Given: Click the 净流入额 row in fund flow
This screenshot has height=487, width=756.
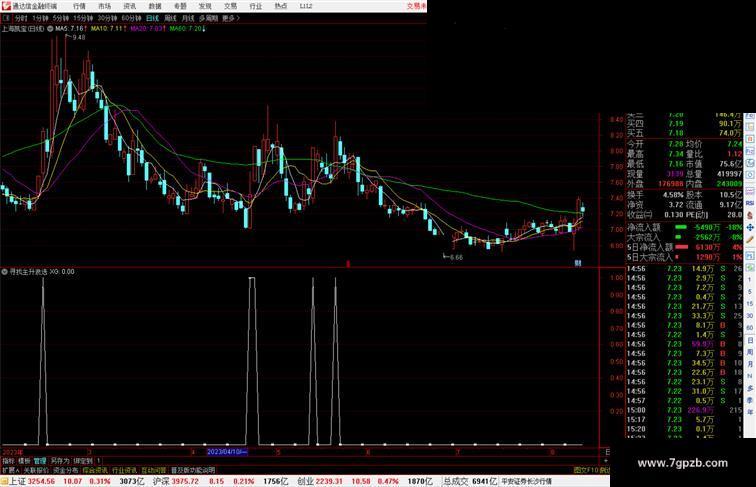Looking at the screenshot, I should (x=684, y=227).
